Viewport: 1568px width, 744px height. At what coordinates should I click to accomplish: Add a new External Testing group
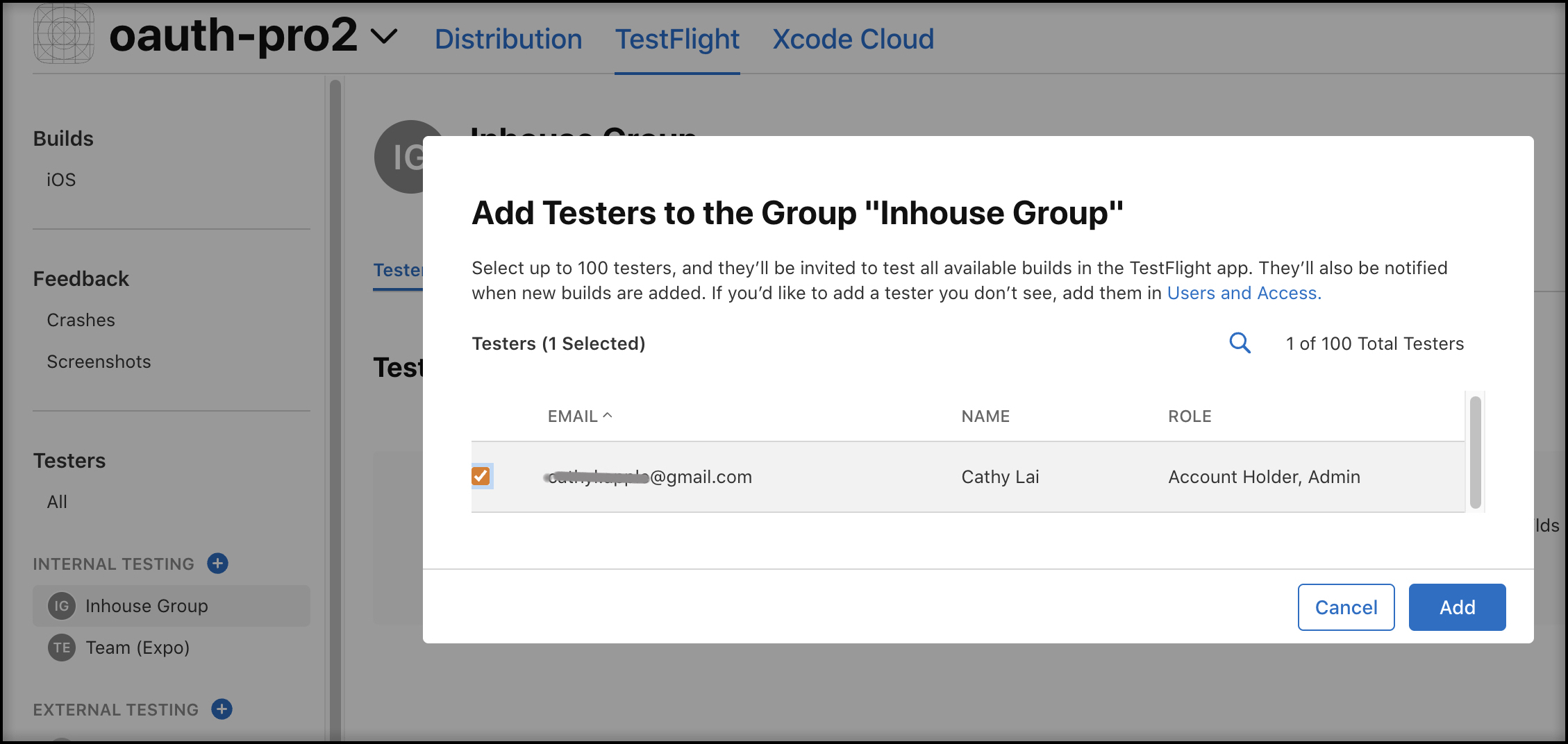(222, 709)
